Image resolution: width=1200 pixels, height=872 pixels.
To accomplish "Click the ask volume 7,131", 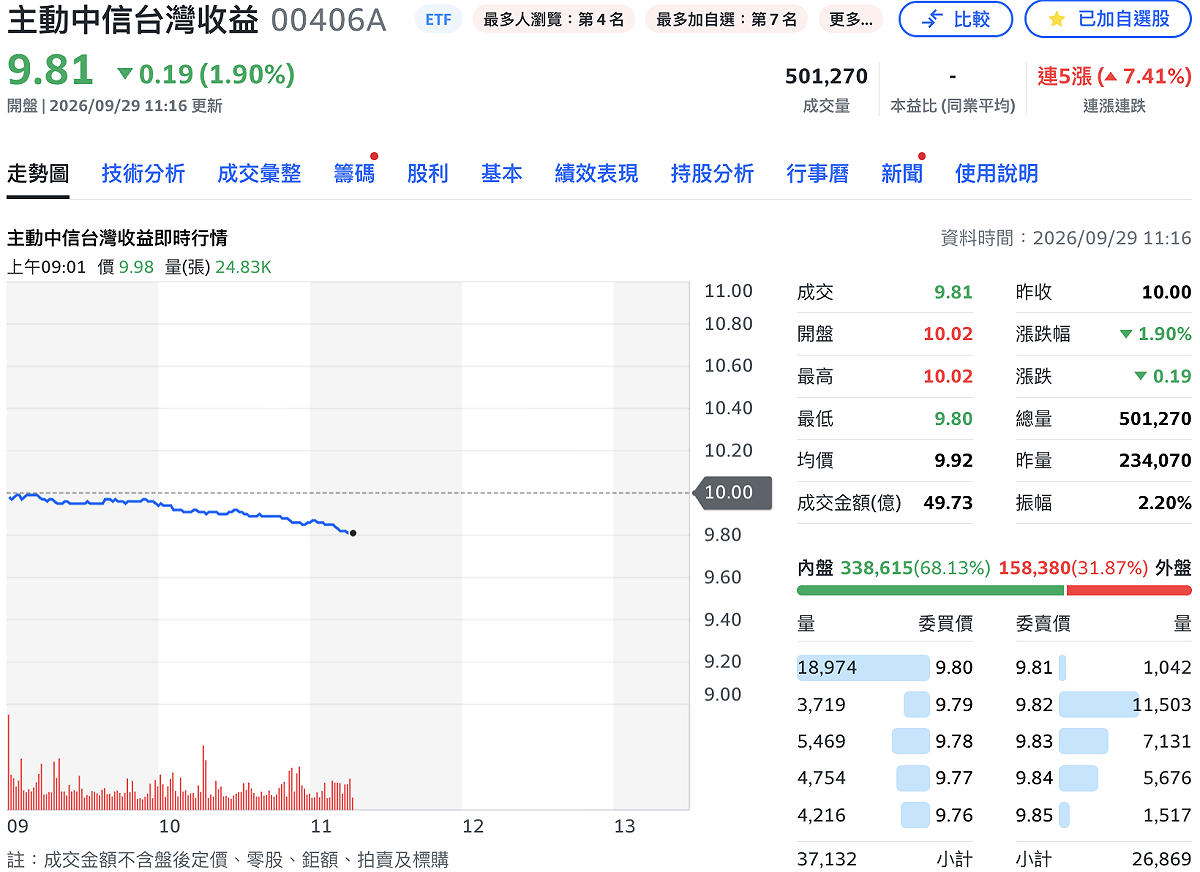I will coord(1167,741).
